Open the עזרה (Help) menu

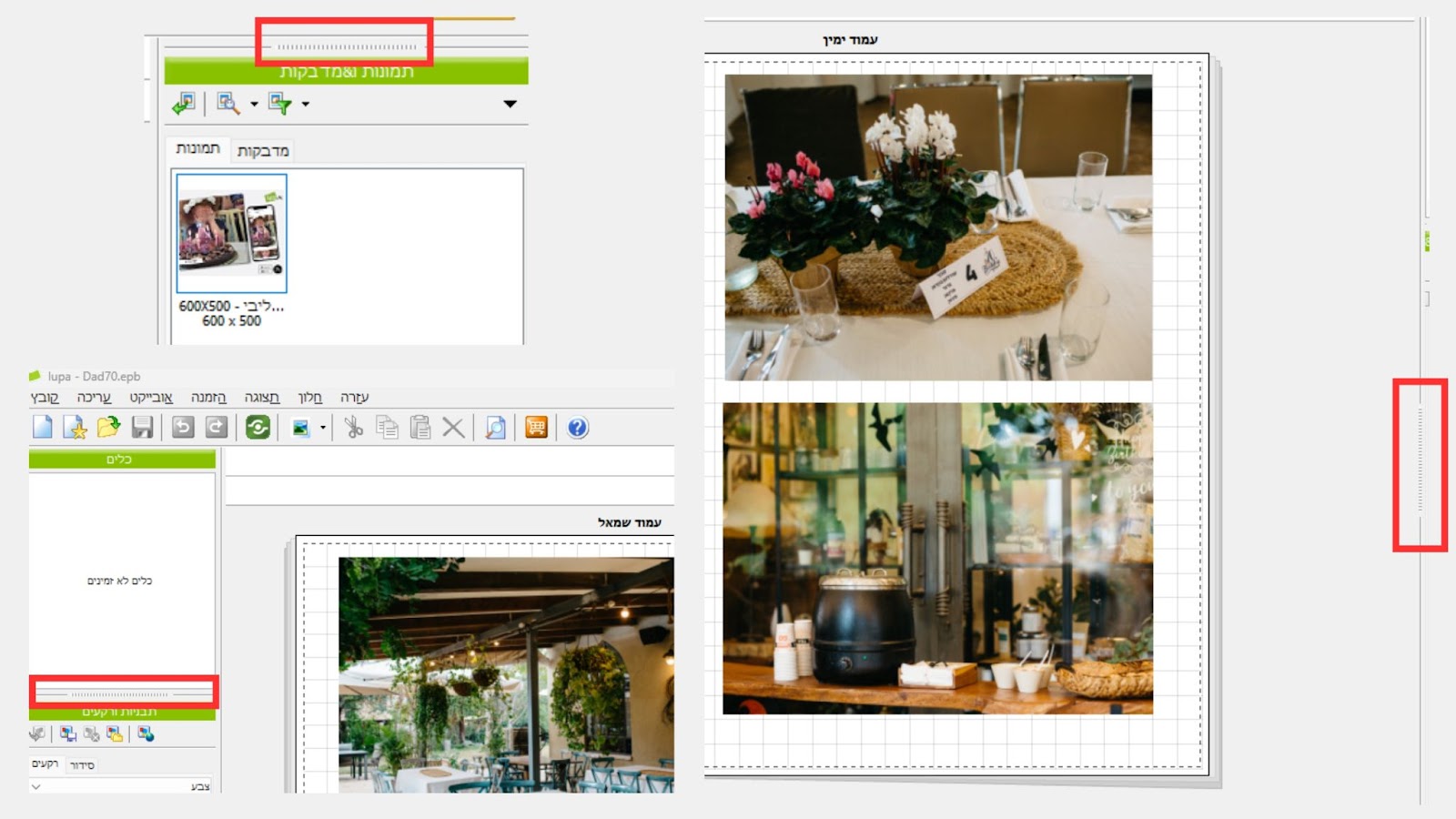[x=354, y=398]
